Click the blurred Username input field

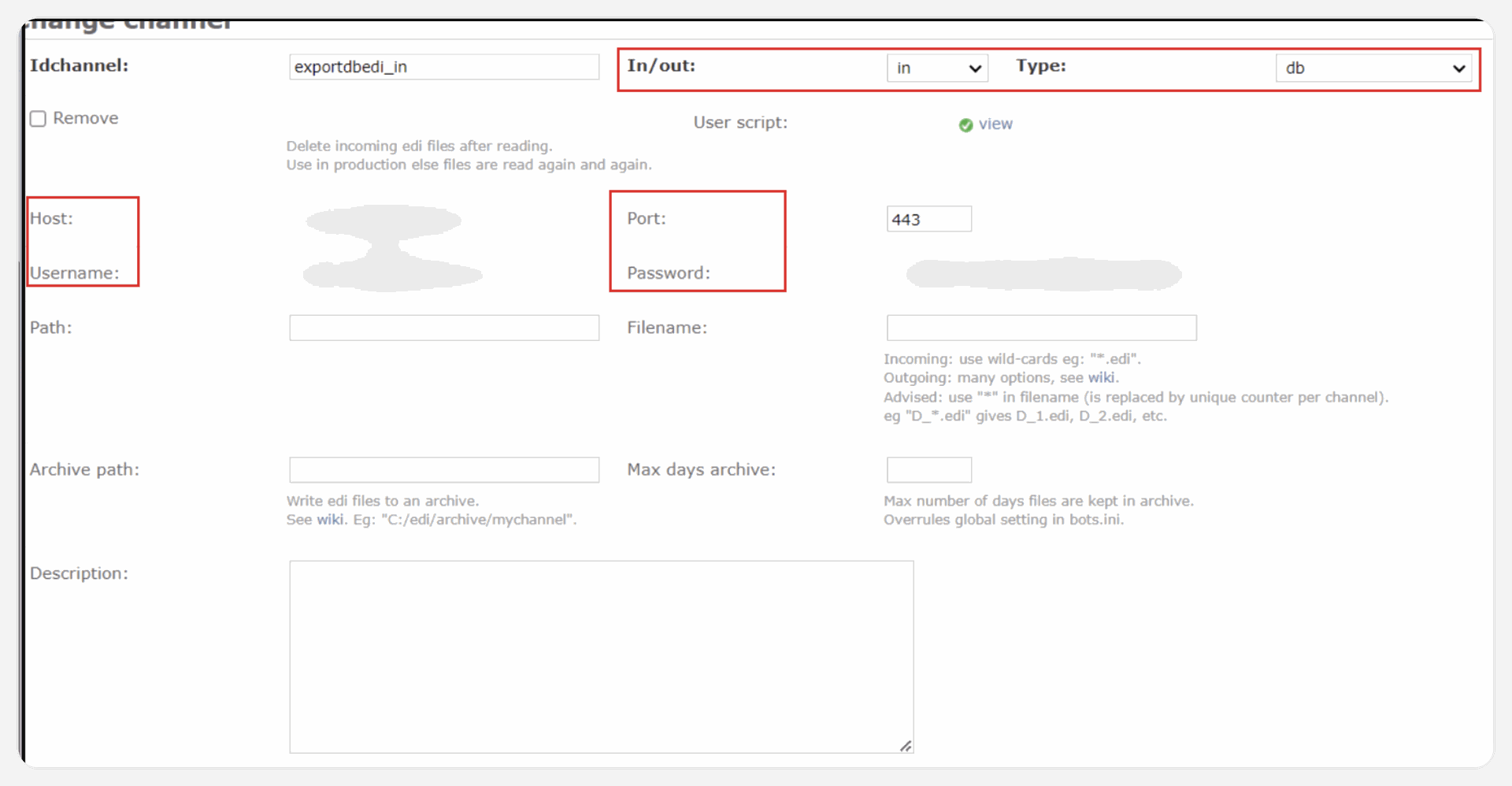392,274
